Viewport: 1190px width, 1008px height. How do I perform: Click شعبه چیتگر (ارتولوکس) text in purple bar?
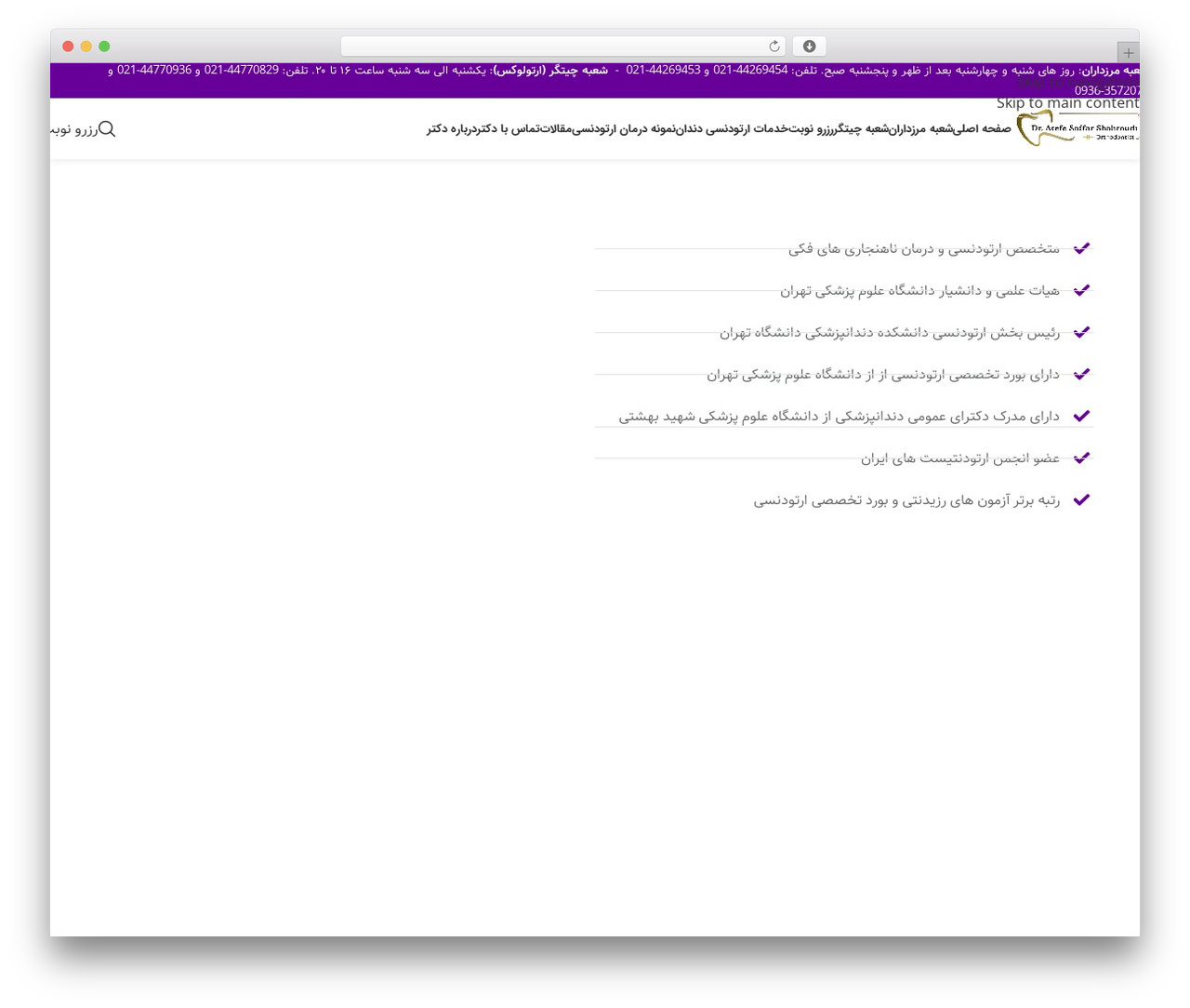click(x=550, y=70)
